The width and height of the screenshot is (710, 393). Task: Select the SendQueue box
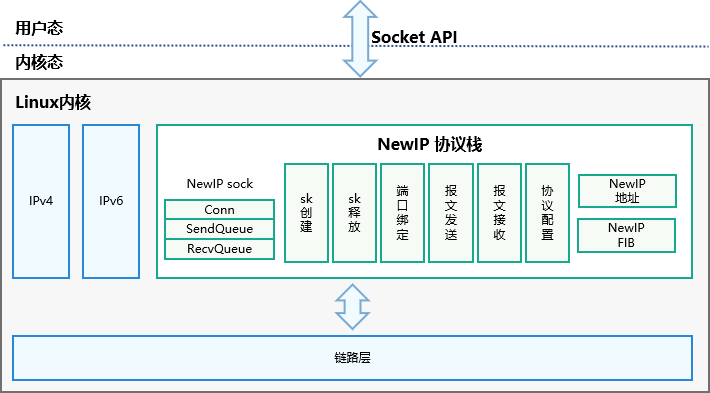(219, 229)
